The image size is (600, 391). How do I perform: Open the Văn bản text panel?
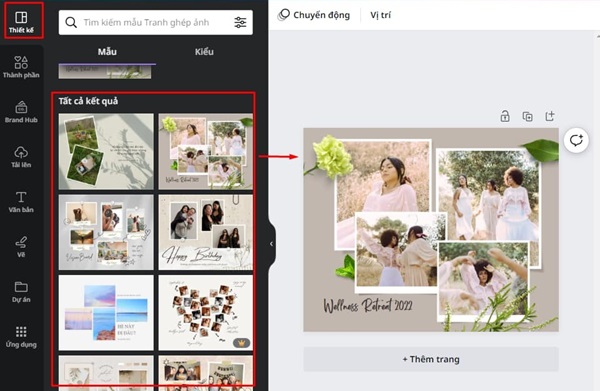(x=21, y=202)
